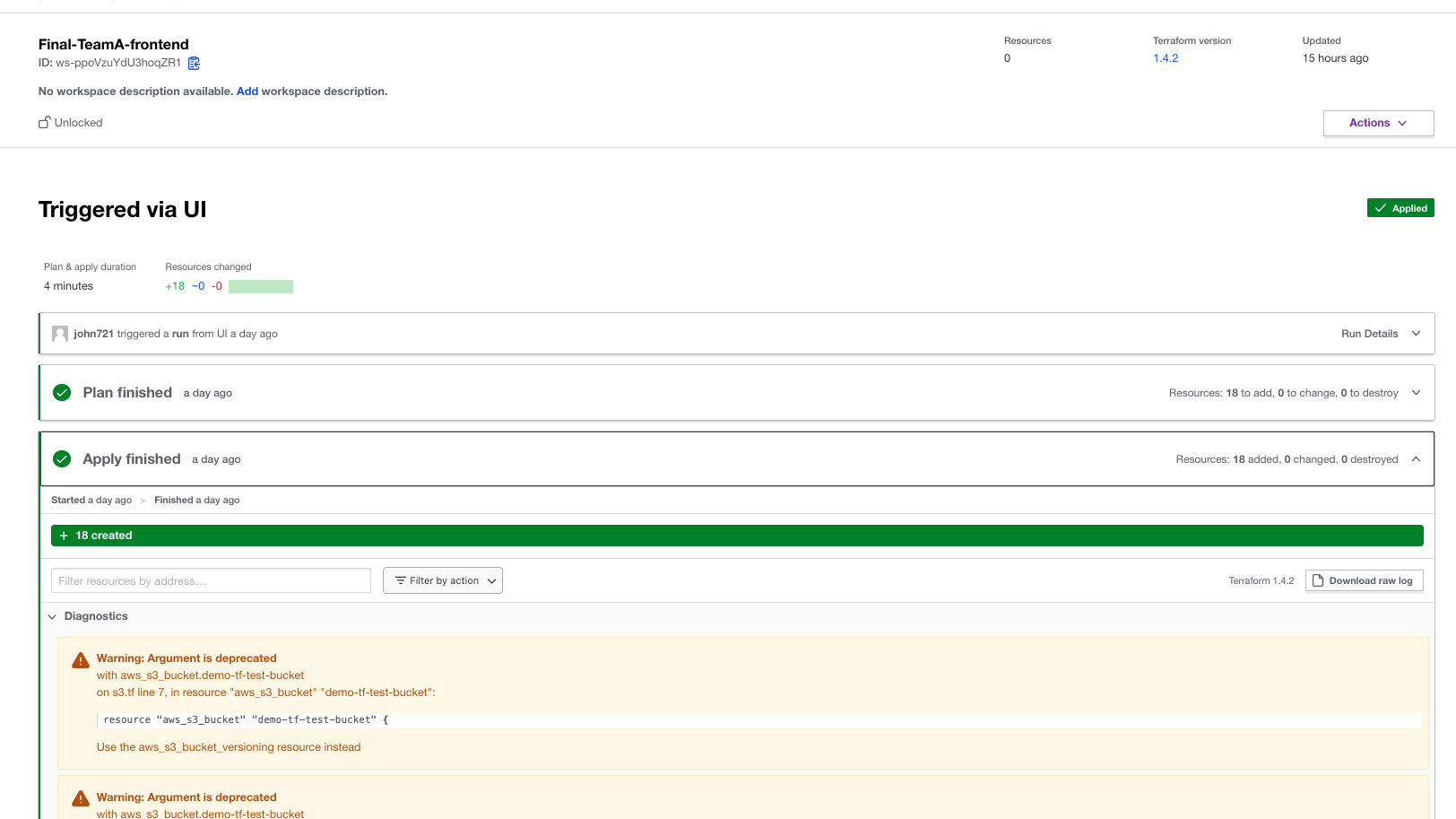This screenshot has height=819, width=1456.
Task: Click the file icon on Download raw log
Action: 1316,580
